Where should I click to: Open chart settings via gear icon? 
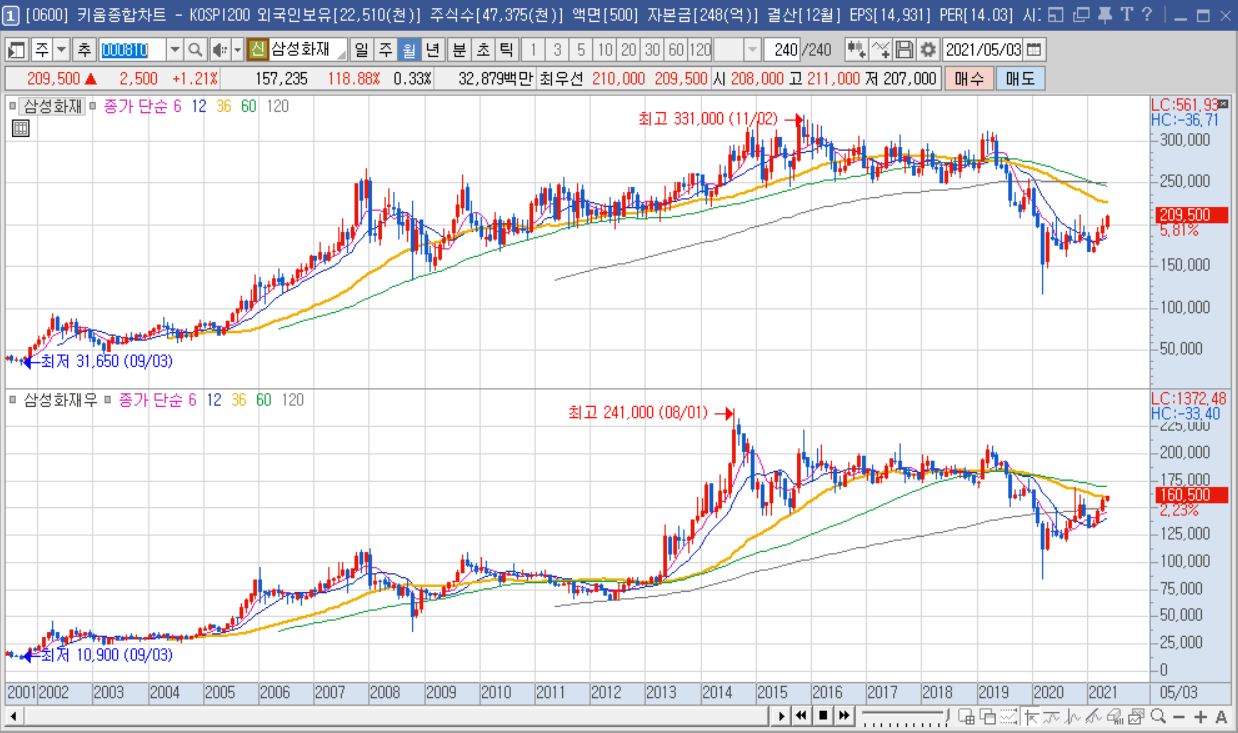(x=928, y=50)
